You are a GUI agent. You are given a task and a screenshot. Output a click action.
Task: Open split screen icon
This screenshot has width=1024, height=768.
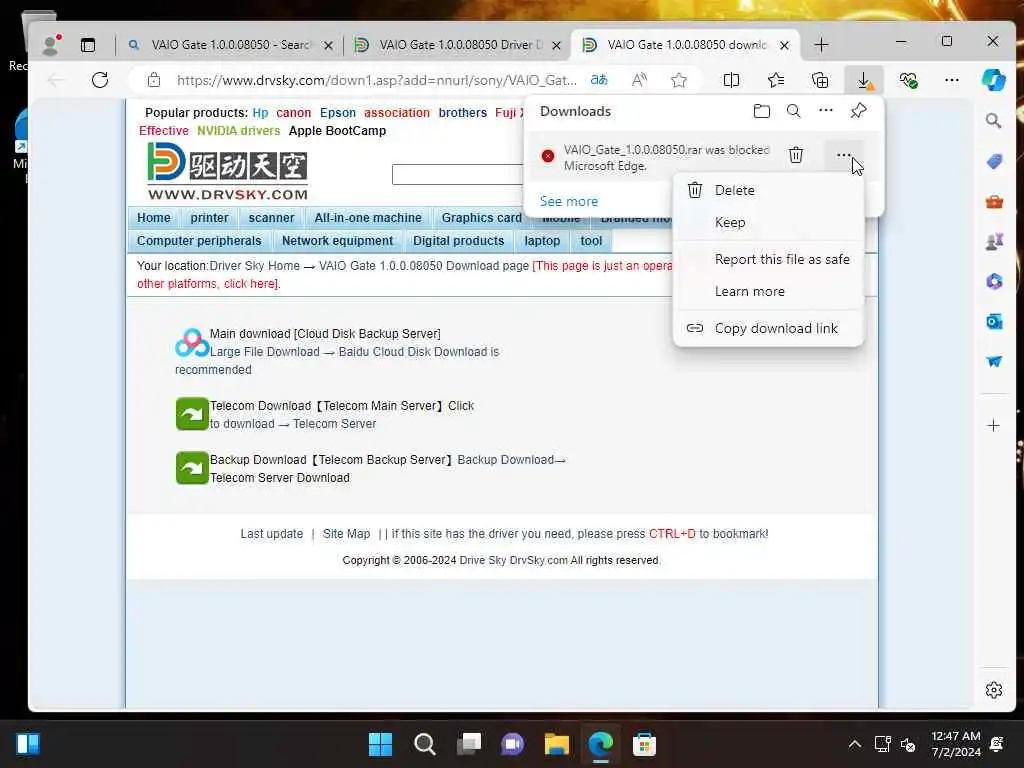point(731,80)
